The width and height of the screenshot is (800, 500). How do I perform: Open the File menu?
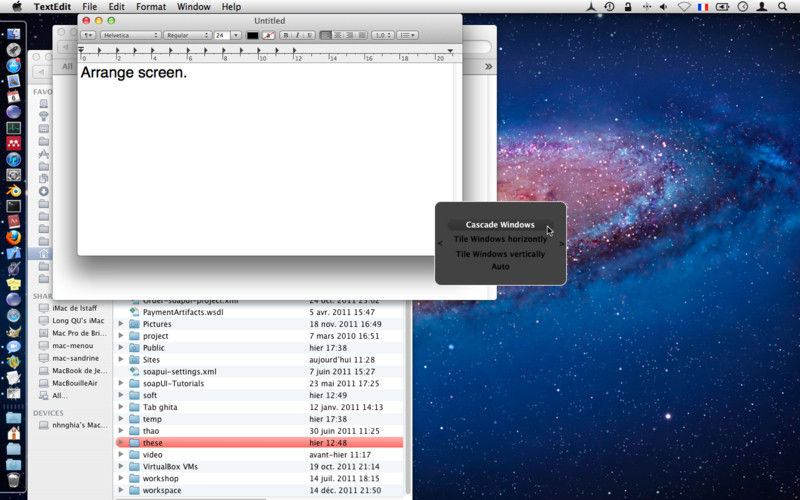pyautogui.click(x=89, y=7)
